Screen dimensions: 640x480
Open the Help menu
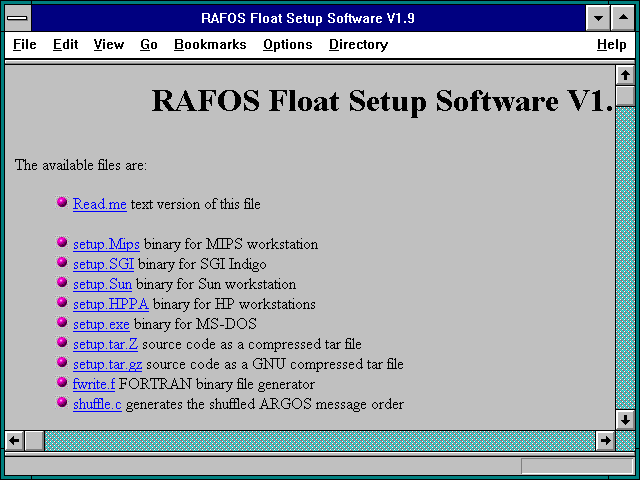tap(611, 44)
